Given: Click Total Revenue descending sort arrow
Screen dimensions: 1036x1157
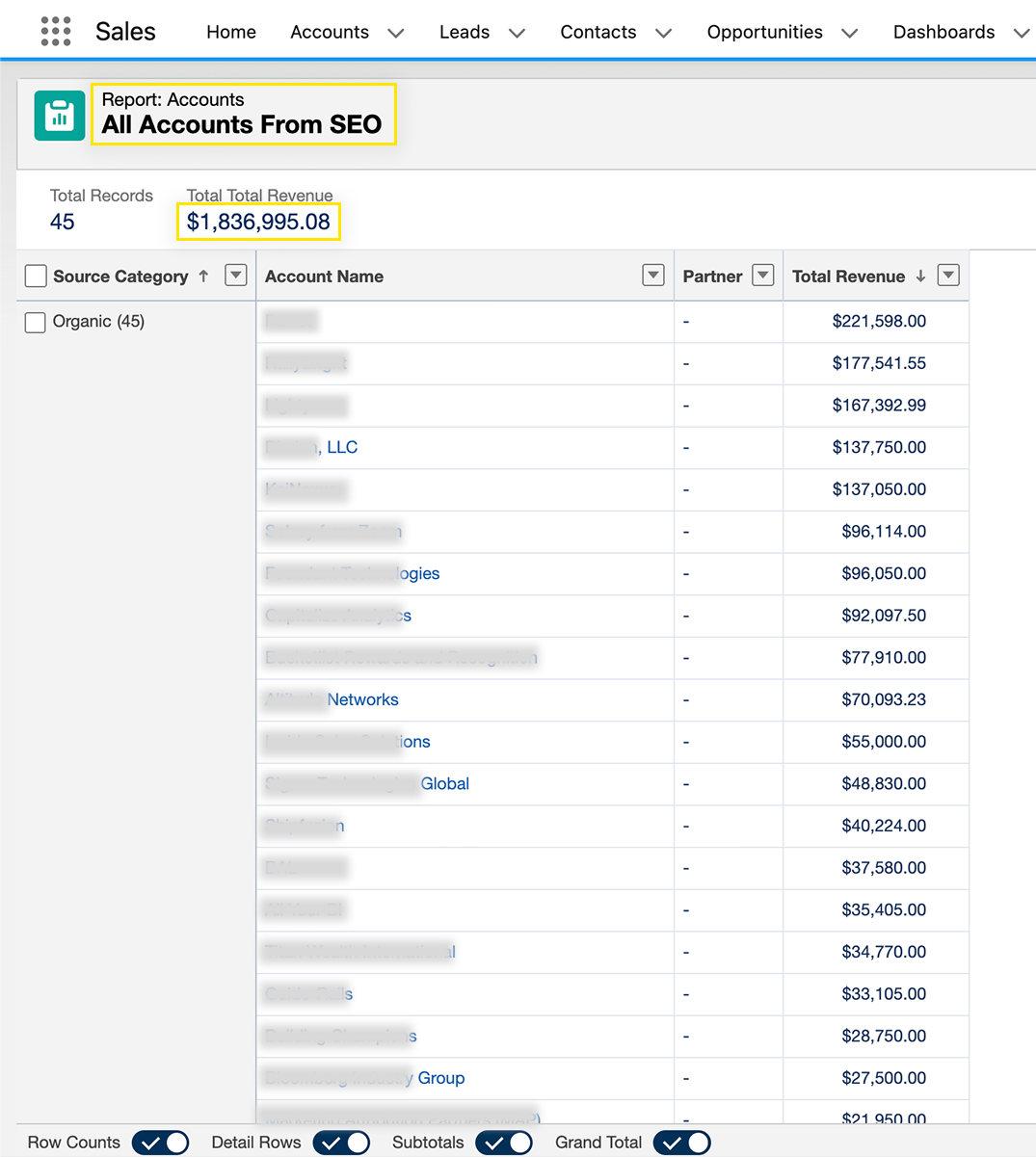Looking at the screenshot, I should pyautogui.click(x=920, y=276).
